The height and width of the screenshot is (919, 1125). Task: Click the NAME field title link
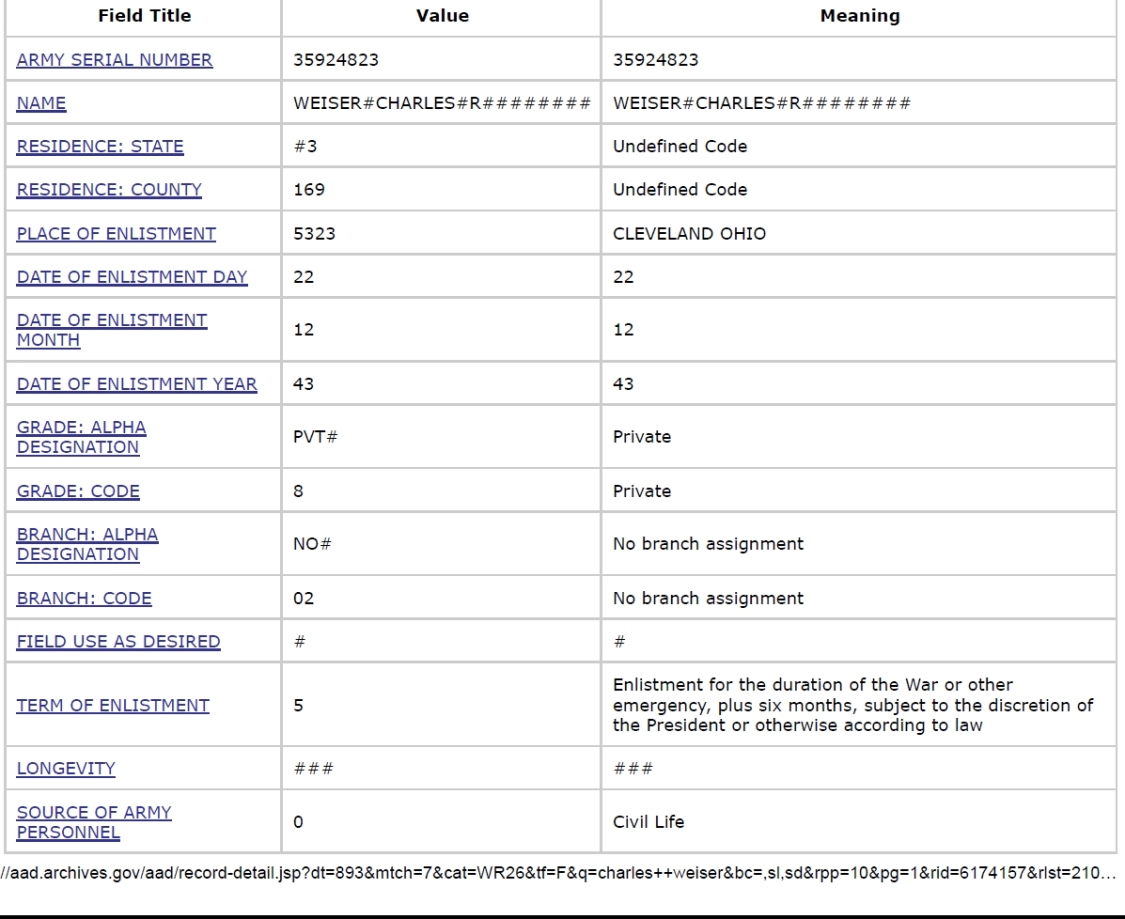coord(41,103)
